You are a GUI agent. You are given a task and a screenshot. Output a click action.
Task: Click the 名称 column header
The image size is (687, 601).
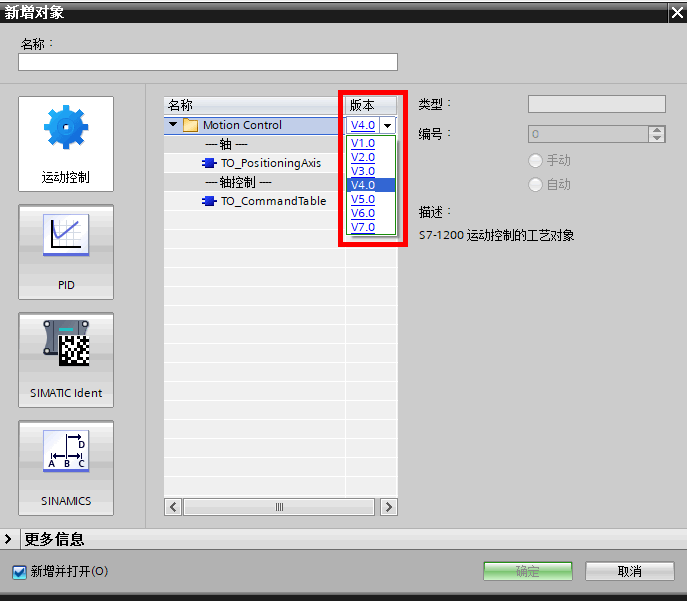click(x=254, y=106)
